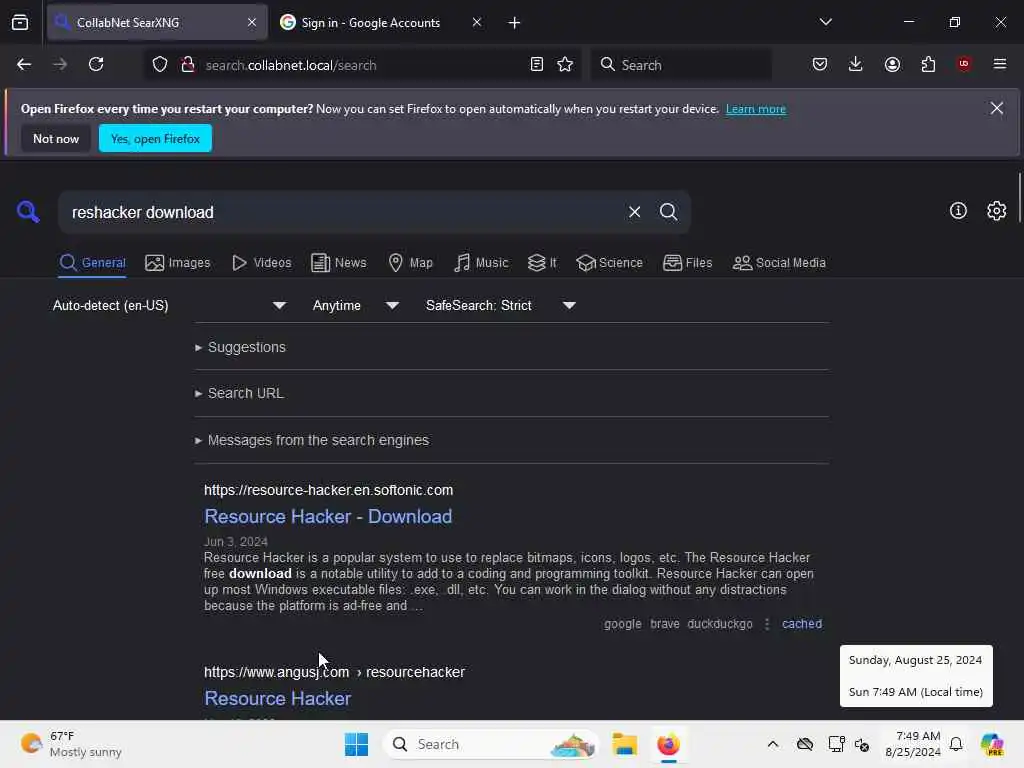Open the Downloads panel

click(856, 64)
